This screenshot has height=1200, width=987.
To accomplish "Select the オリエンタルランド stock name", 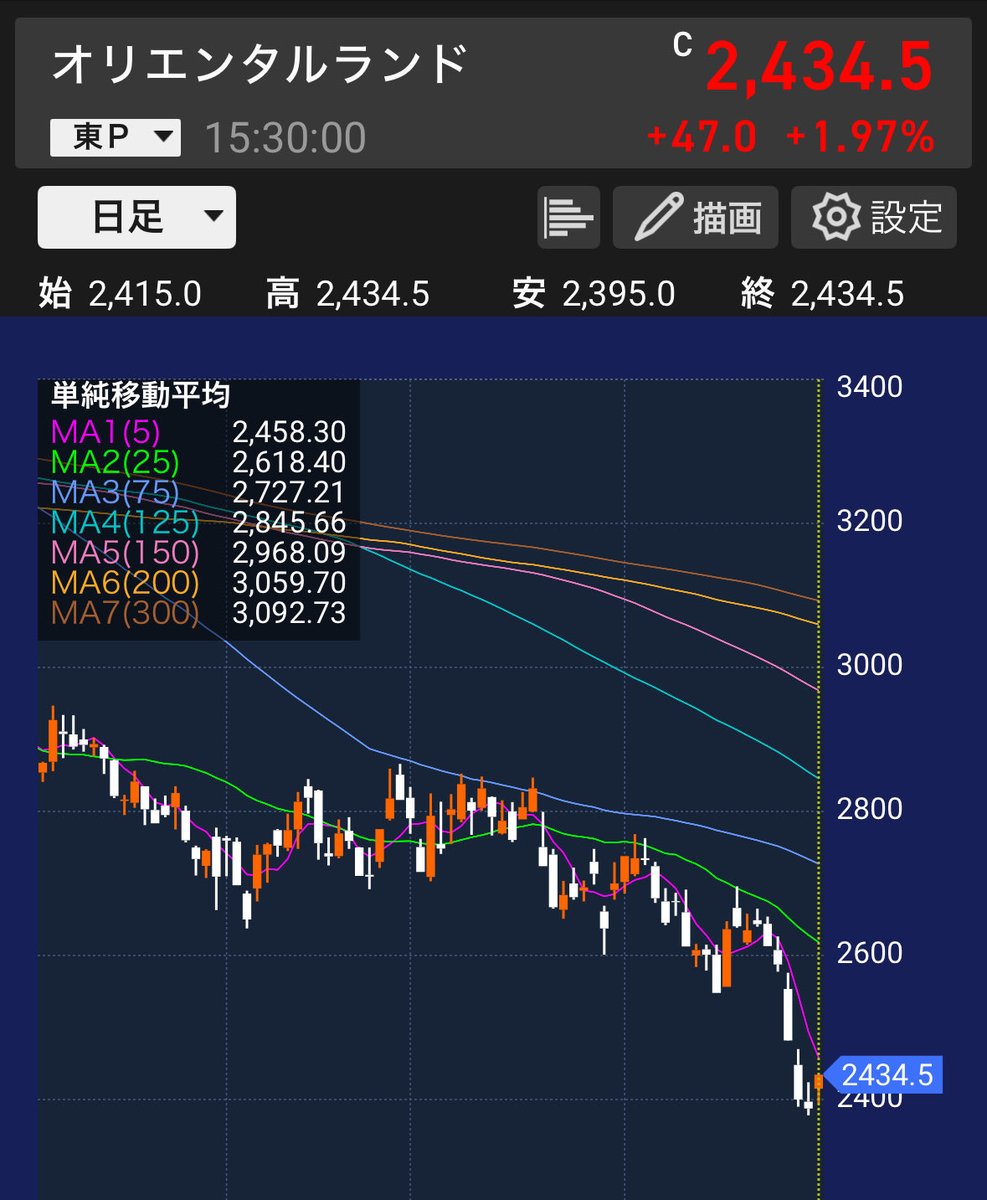I will pos(260,64).
